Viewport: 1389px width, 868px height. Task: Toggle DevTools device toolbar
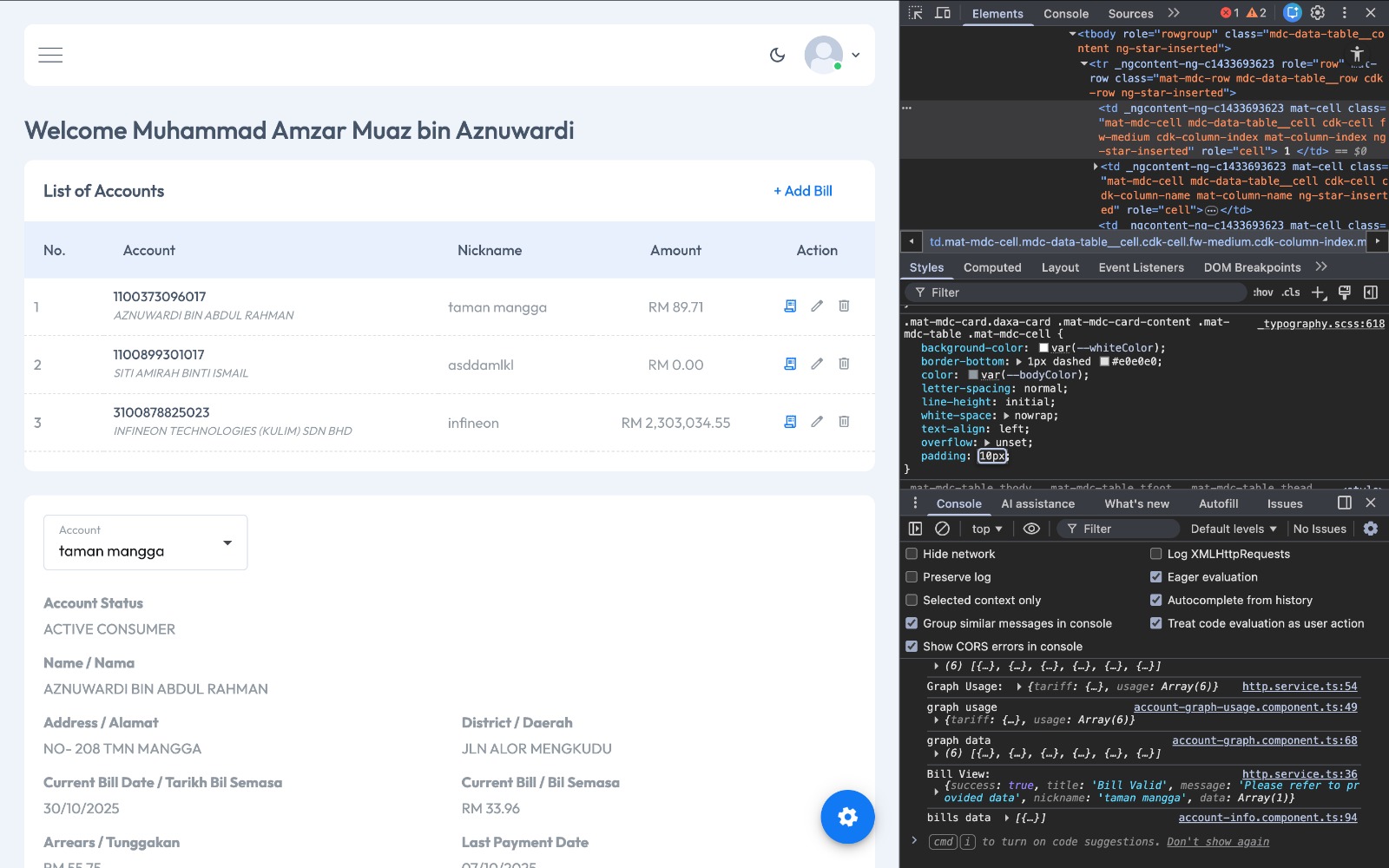943,13
